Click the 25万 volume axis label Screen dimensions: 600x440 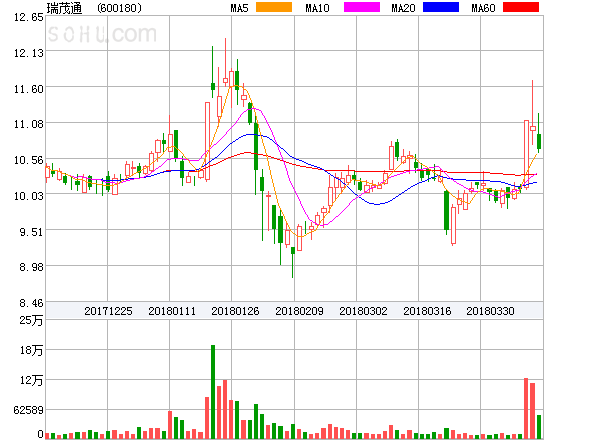click(x=31, y=320)
